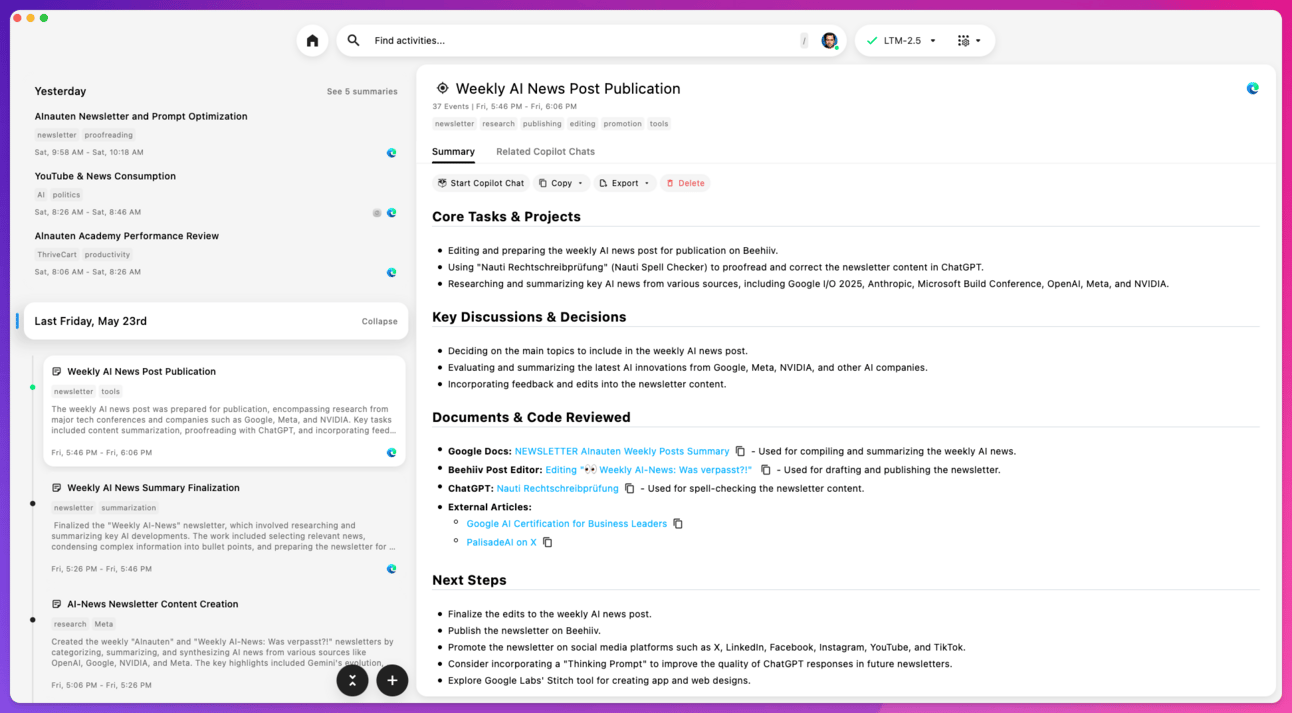The width and height of the screenshot is (1292, 713).
Task: Switch to the Summary tab
Action: coord(453,152)
